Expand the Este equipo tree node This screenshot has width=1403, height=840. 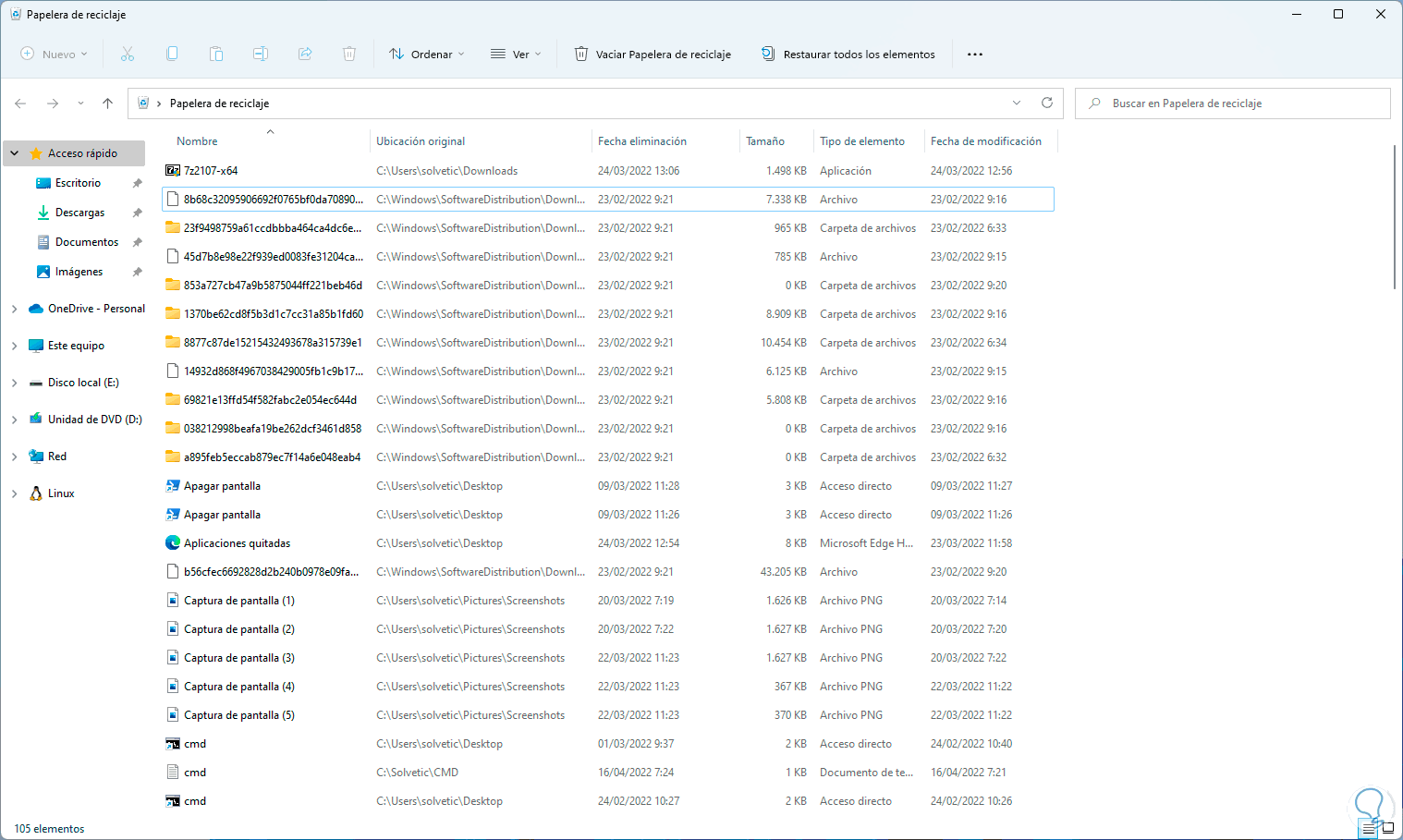tap(15, 346)
